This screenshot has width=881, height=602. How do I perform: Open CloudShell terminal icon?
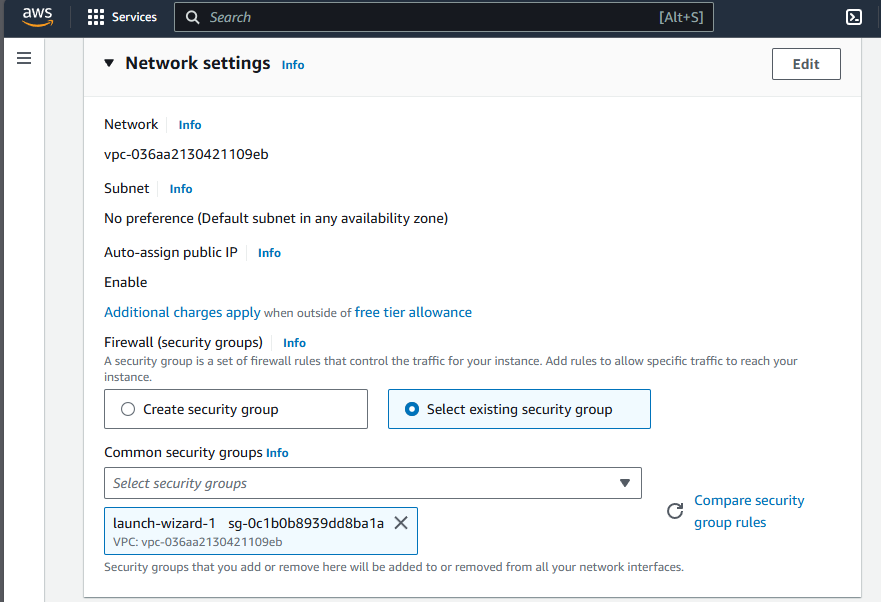[854, 17]
